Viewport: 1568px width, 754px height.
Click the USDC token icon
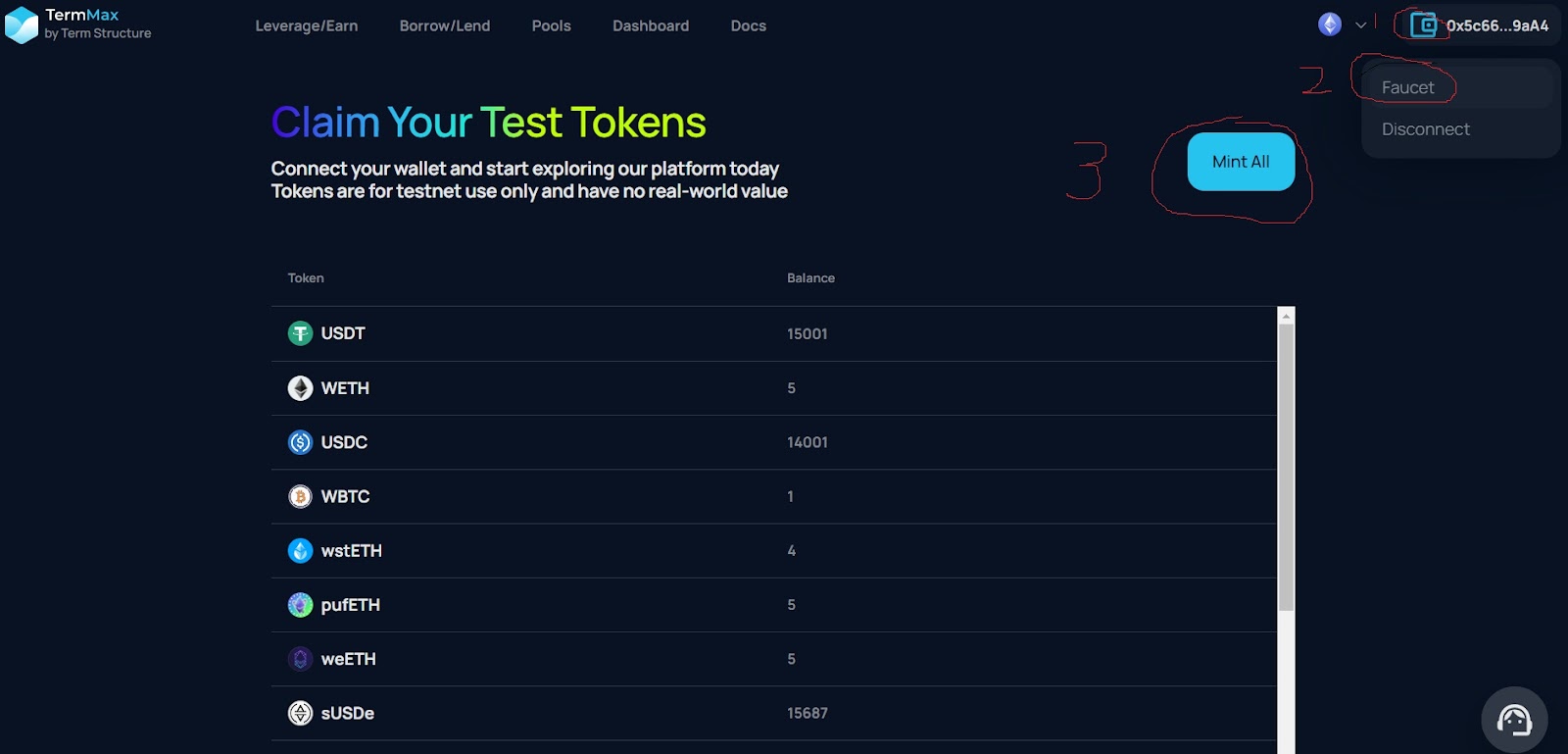click(x=300, y=442)
